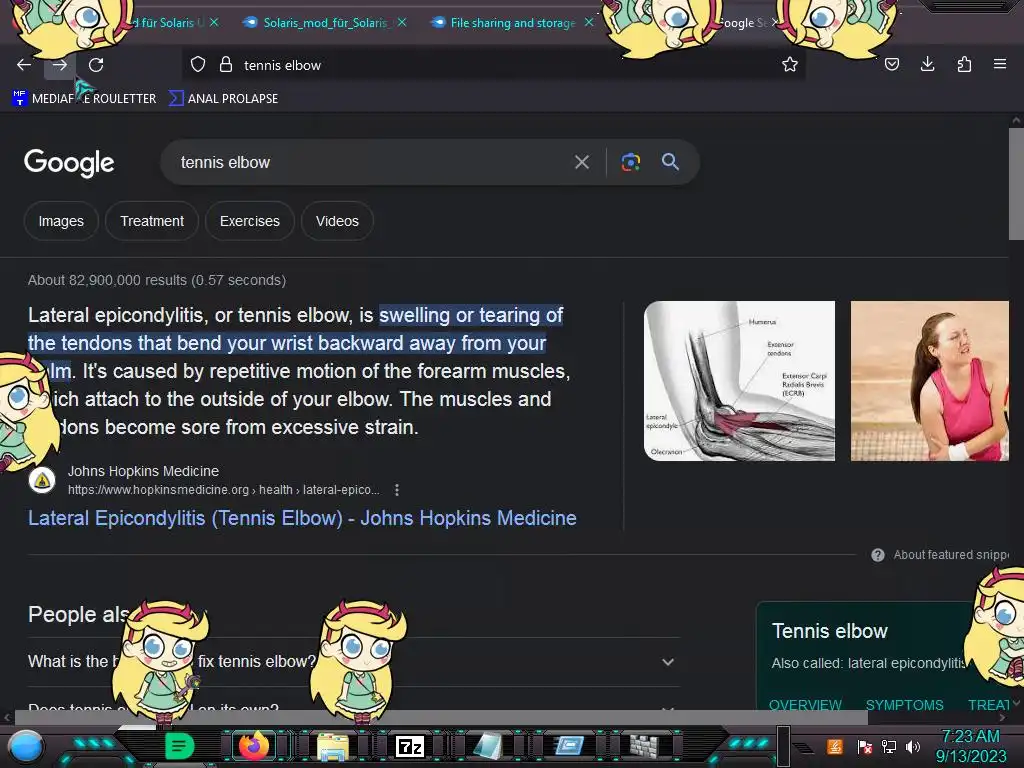The width and height of the screenshot is (1024, 768).
Task: Switch to Firefox on the taskbar
Action: tap(254, 745)
